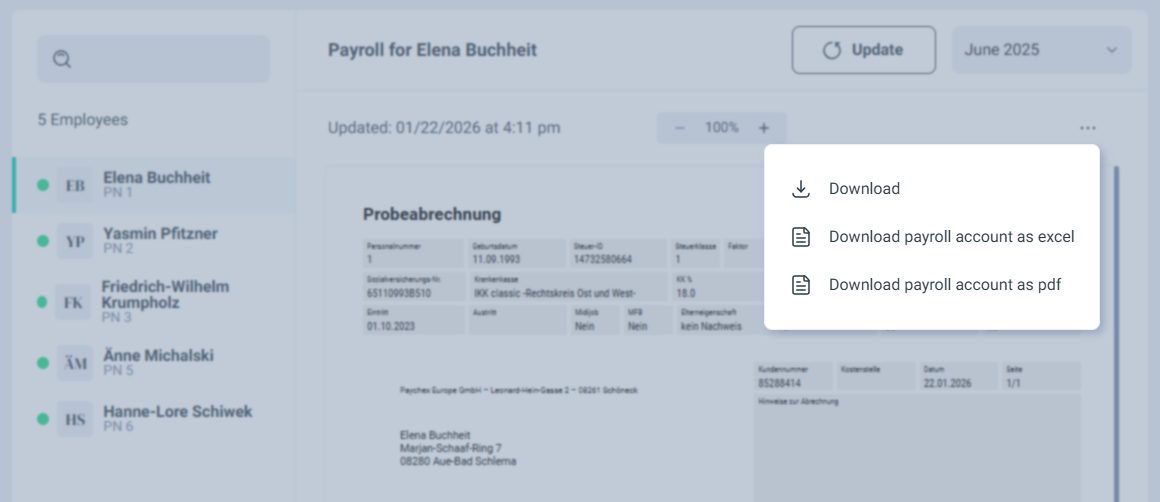Image resolution: width=1160 pixels, height=502 pixels.
Task: Select employee Yasmin Pfitzner
Action: 160,240
